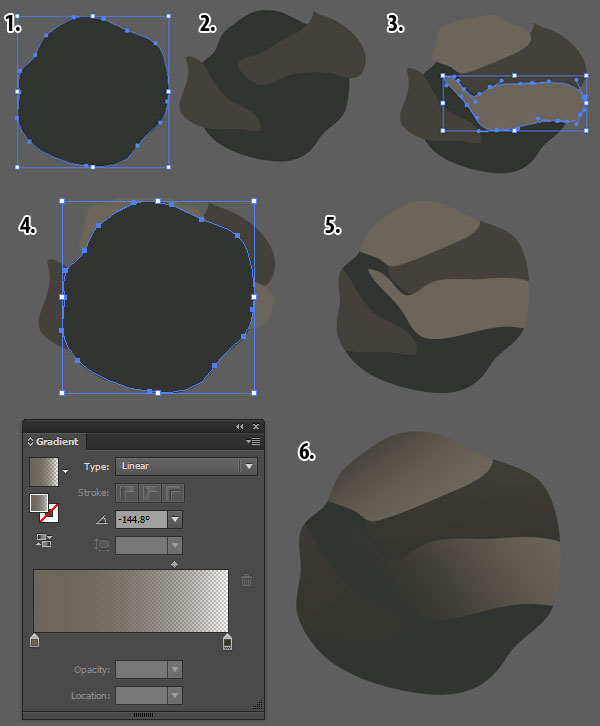Click the gradient slider bar
Viewport: 600px width, 726px height.
click(131, 601)
